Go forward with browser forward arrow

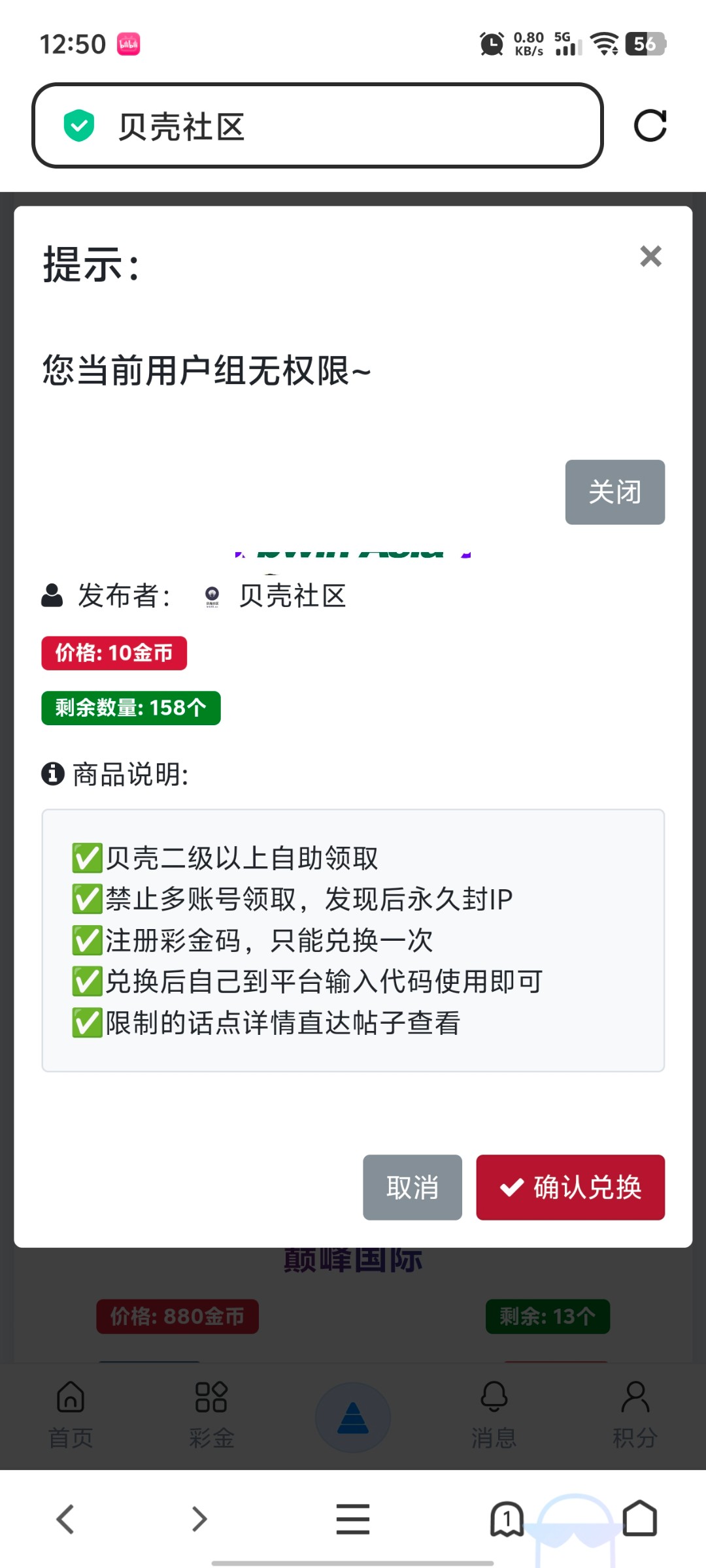click(199, 1519)
